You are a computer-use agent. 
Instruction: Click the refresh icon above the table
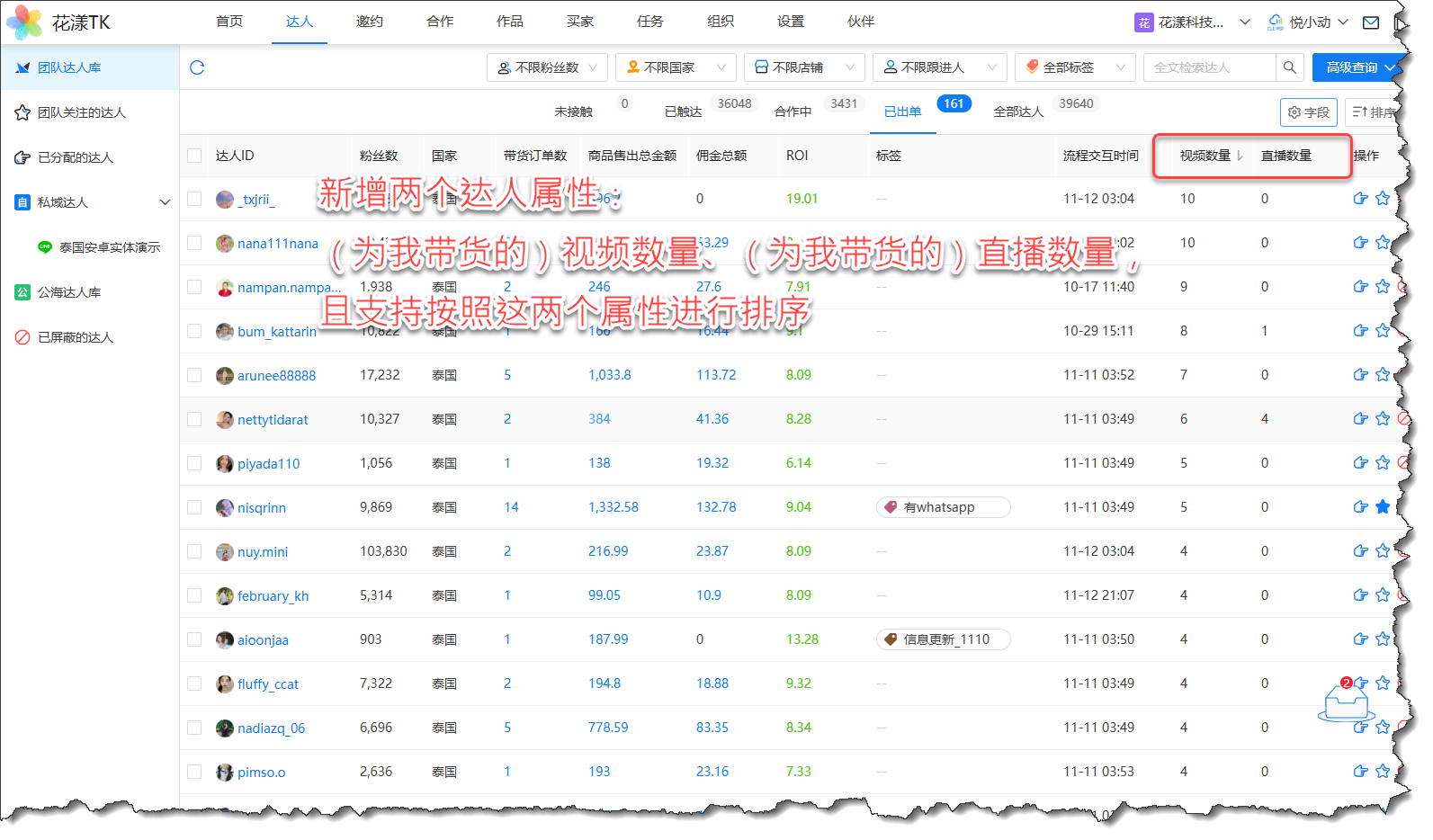pyautogui.click(x=197, y=67)
